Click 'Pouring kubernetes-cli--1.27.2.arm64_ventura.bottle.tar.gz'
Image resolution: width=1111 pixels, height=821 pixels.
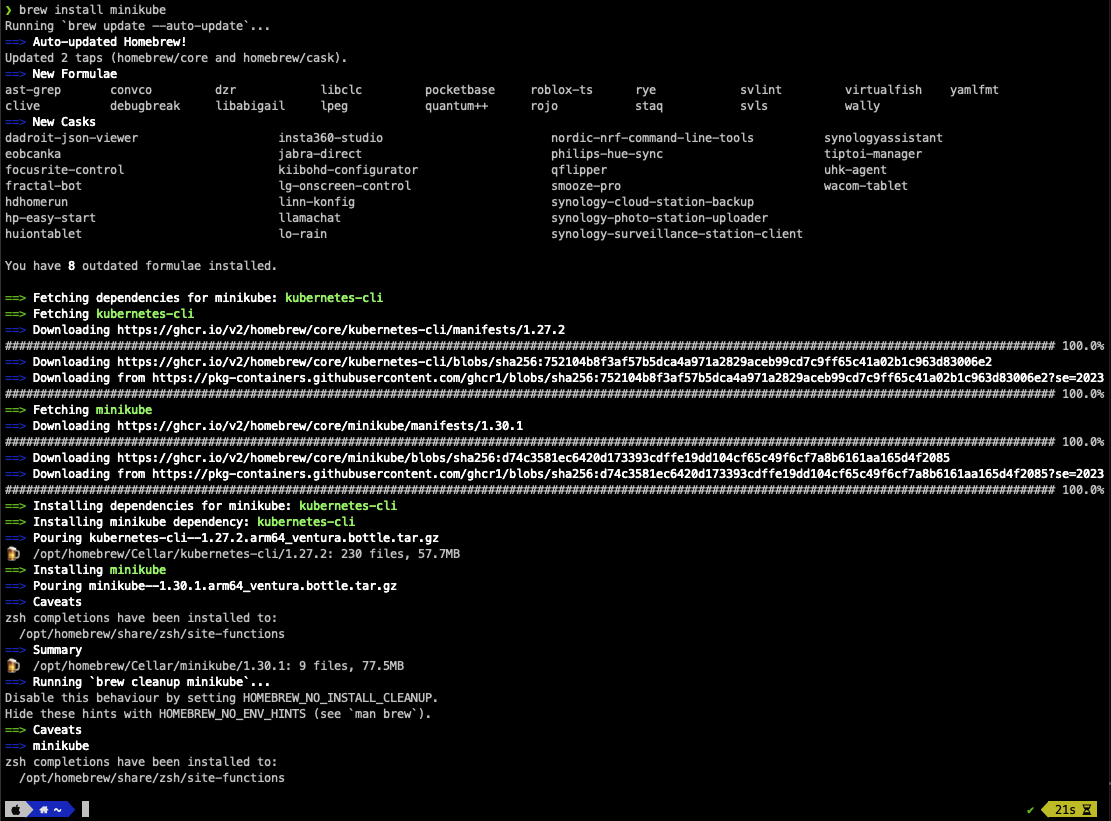(236, 538)
